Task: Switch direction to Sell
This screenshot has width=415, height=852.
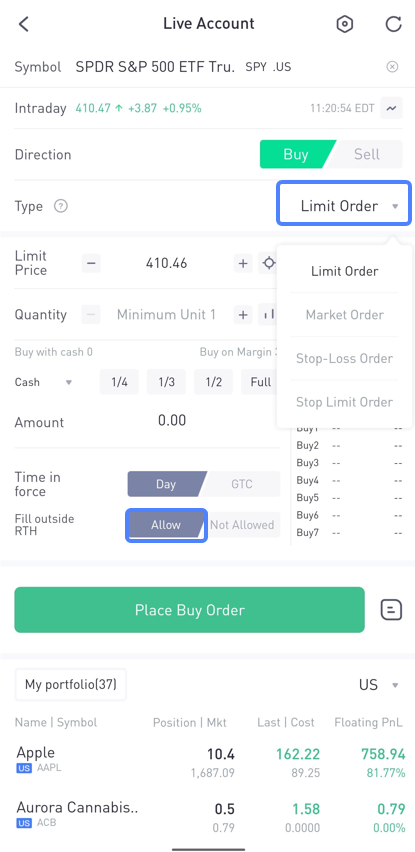Action: 367,154
